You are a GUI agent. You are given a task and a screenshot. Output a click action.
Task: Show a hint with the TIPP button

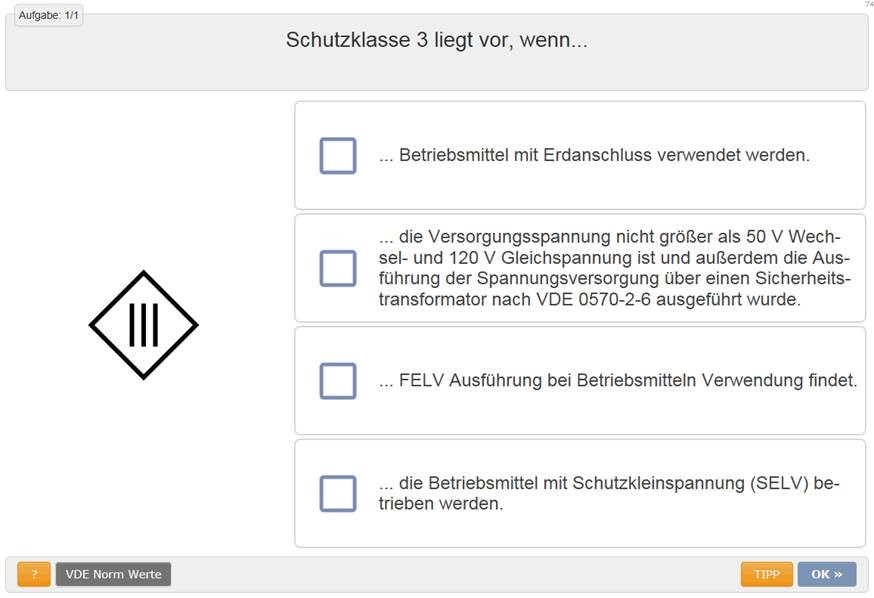point(766,574)
